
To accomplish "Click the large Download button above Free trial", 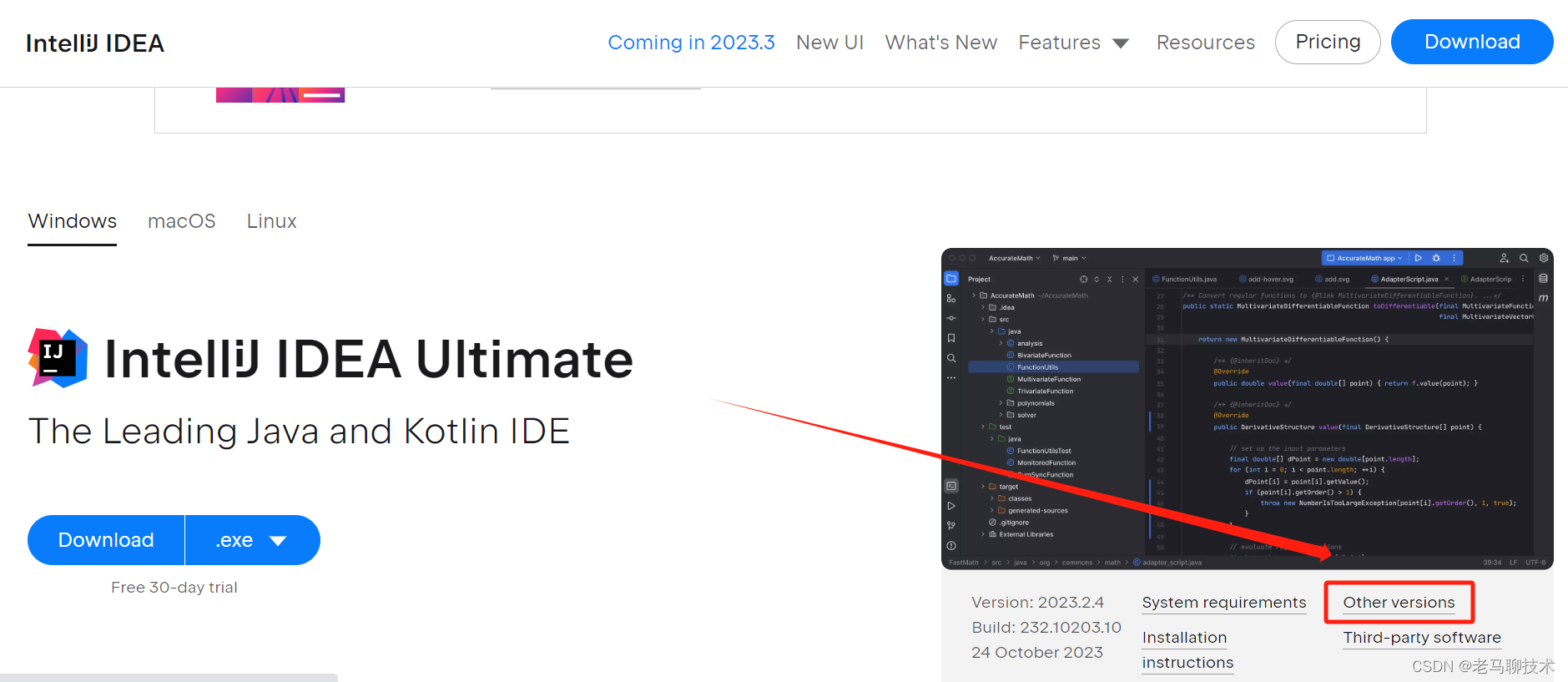I will coord(106,540).
